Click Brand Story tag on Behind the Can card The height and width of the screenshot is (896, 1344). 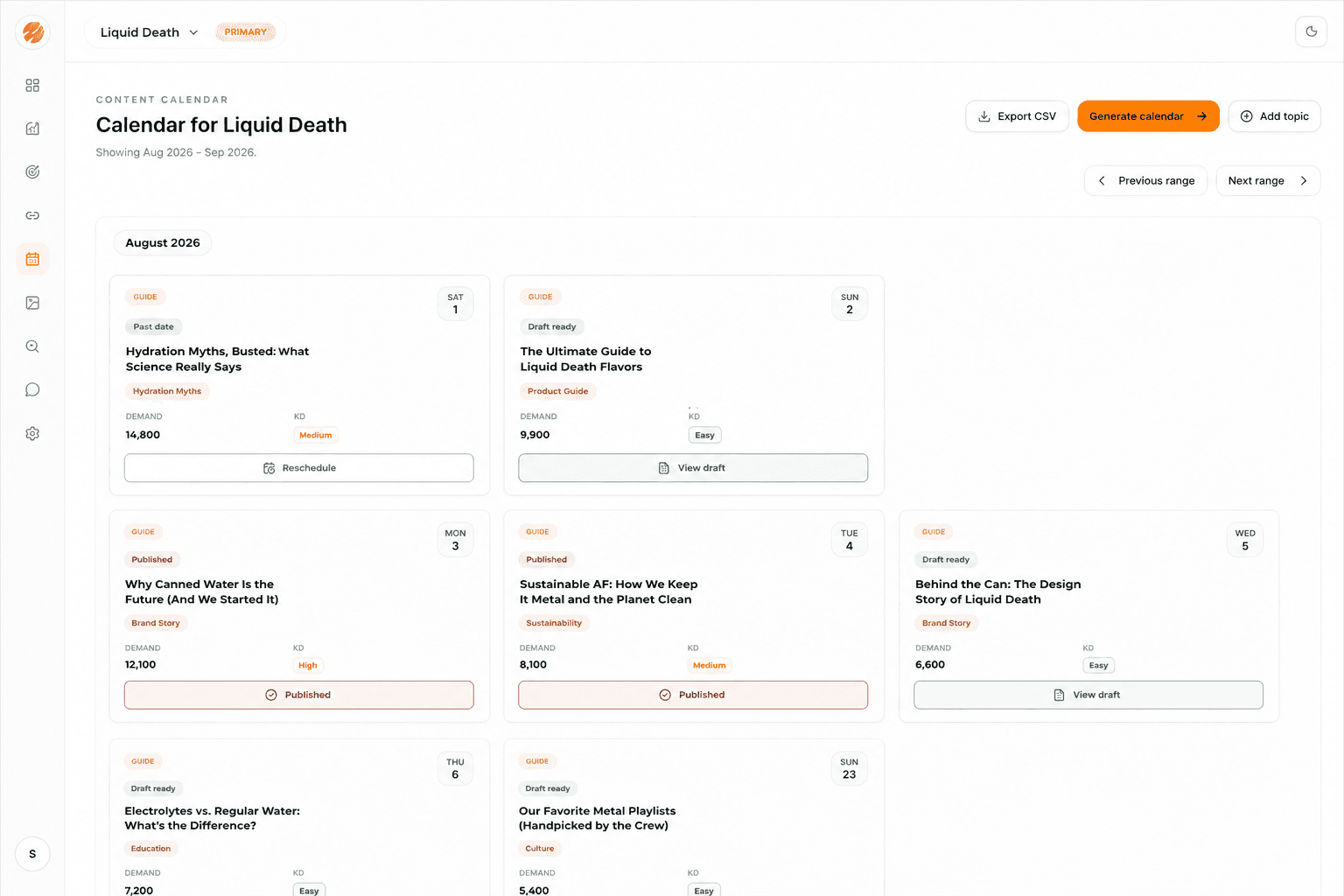946,623
